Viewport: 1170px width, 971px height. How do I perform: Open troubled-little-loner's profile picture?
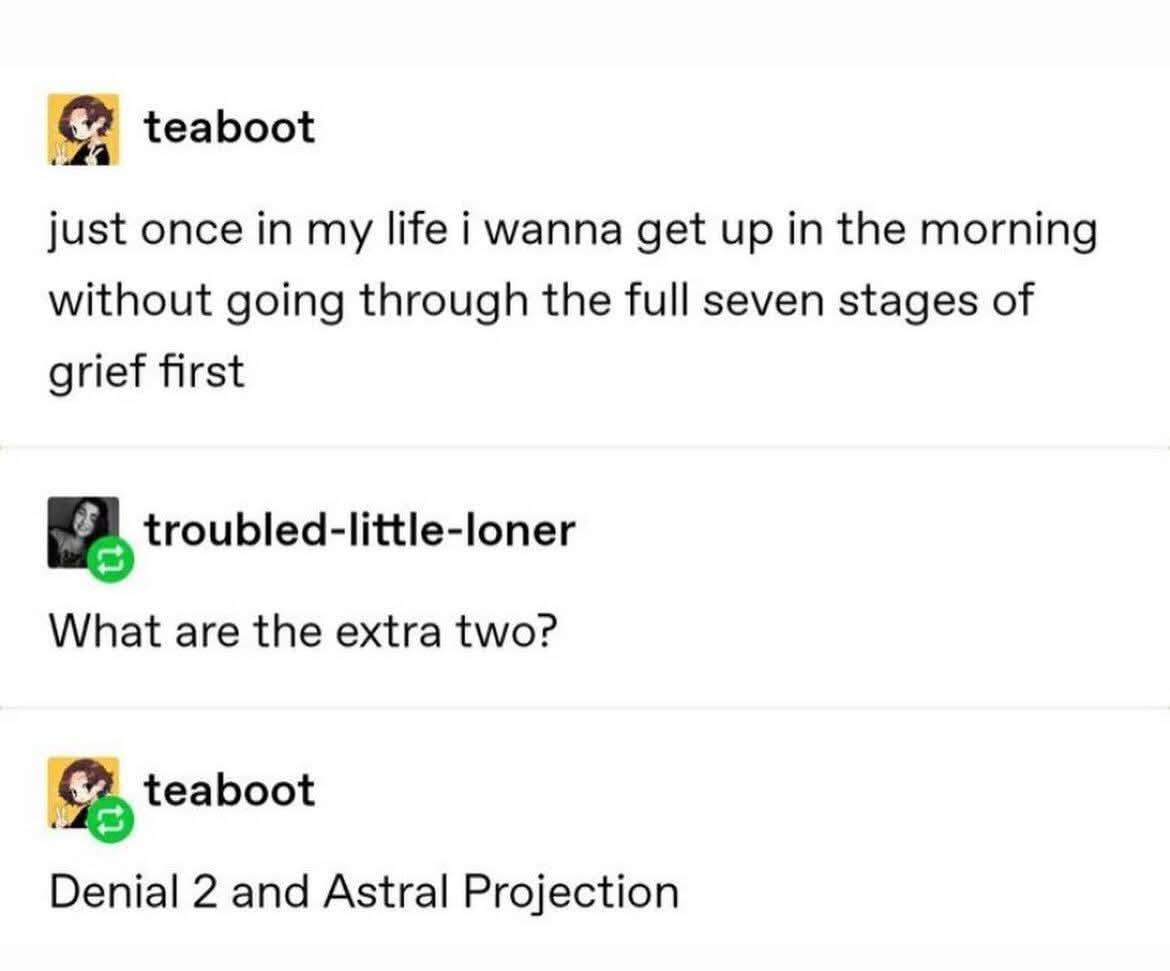pos(78,528)
